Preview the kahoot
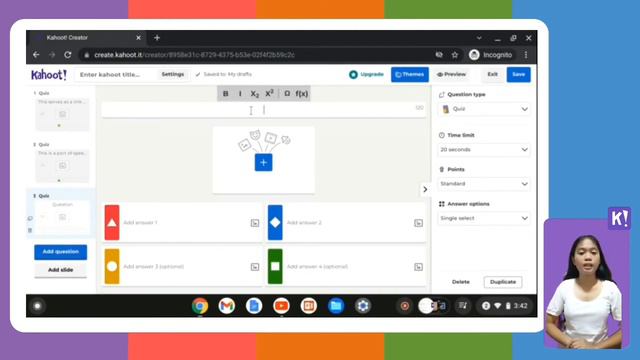The width and height of the screenshot is (640, 360). pos(451,74)
